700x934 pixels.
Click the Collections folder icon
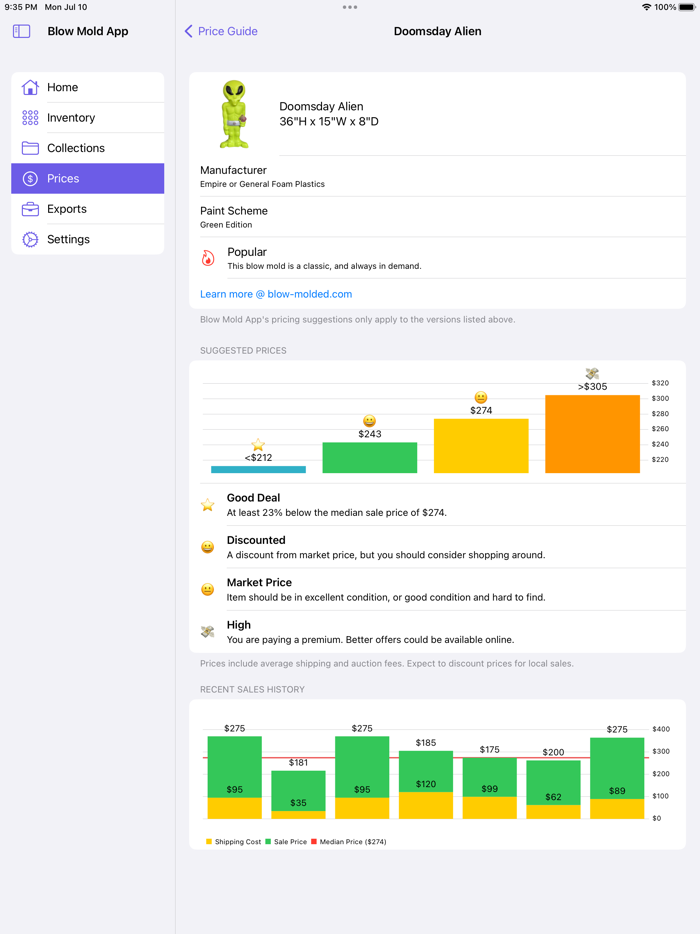click(x=30, y=148)
